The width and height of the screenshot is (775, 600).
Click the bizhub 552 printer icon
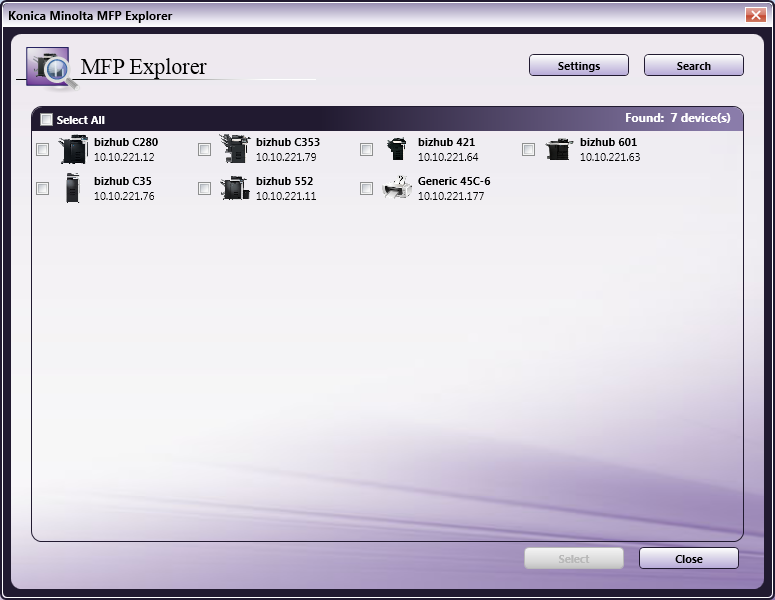click(235, 188)
